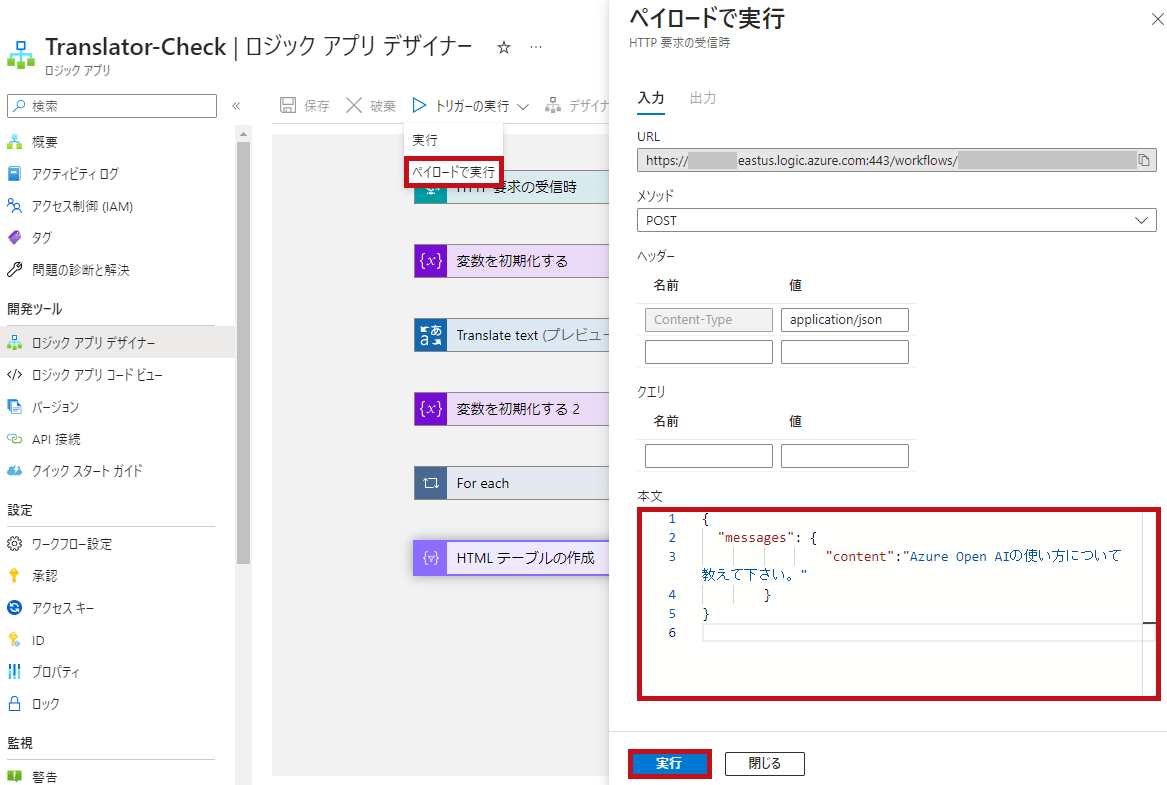Click the 閉じる button
The width and height of the screenshot is (1167, 785).
coord(764,763)
